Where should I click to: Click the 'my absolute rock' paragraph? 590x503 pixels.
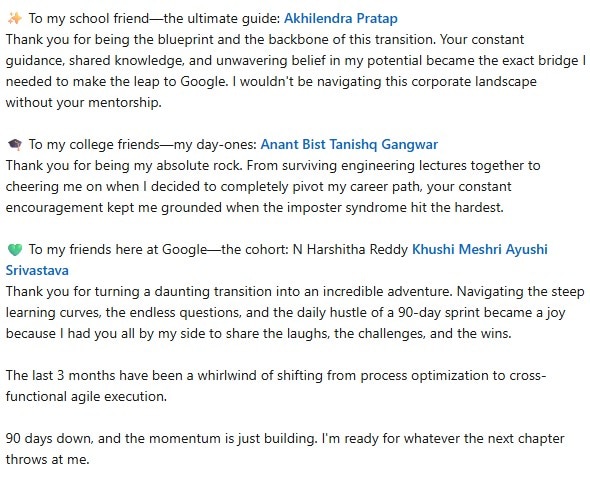tap(273, 187)
